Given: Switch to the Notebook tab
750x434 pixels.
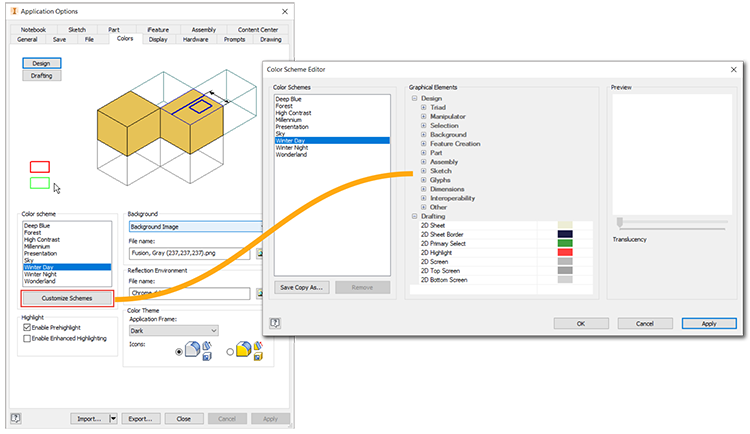Looking at the screenshot, I should click(33, 30).
